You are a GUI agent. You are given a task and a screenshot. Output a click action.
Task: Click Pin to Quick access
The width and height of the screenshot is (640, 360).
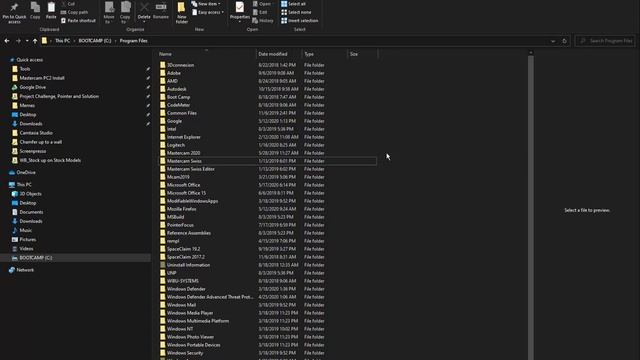(x=14, y=13)
